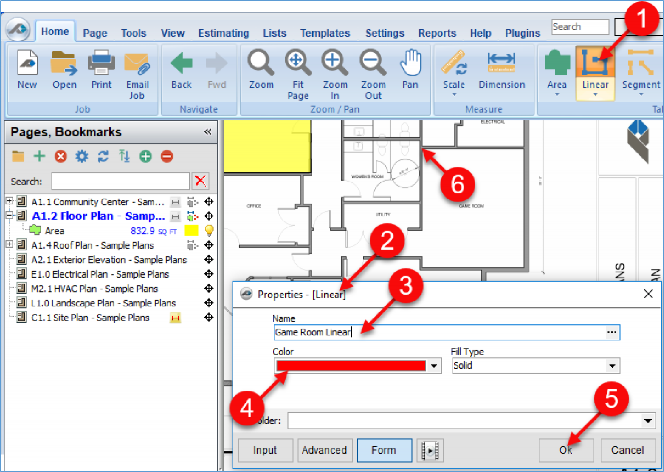Click the ribbon Search box

tap(580, 27)
